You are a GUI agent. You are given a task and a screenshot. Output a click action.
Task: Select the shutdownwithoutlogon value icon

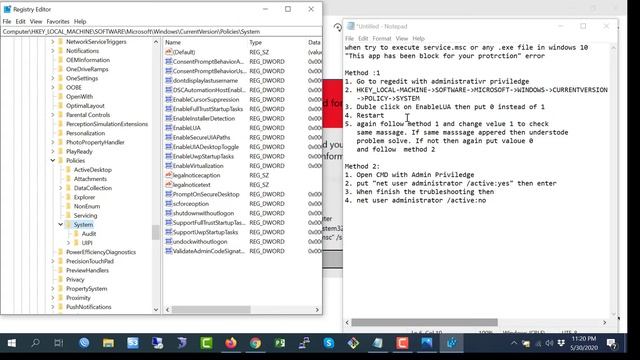coord(169,213)
